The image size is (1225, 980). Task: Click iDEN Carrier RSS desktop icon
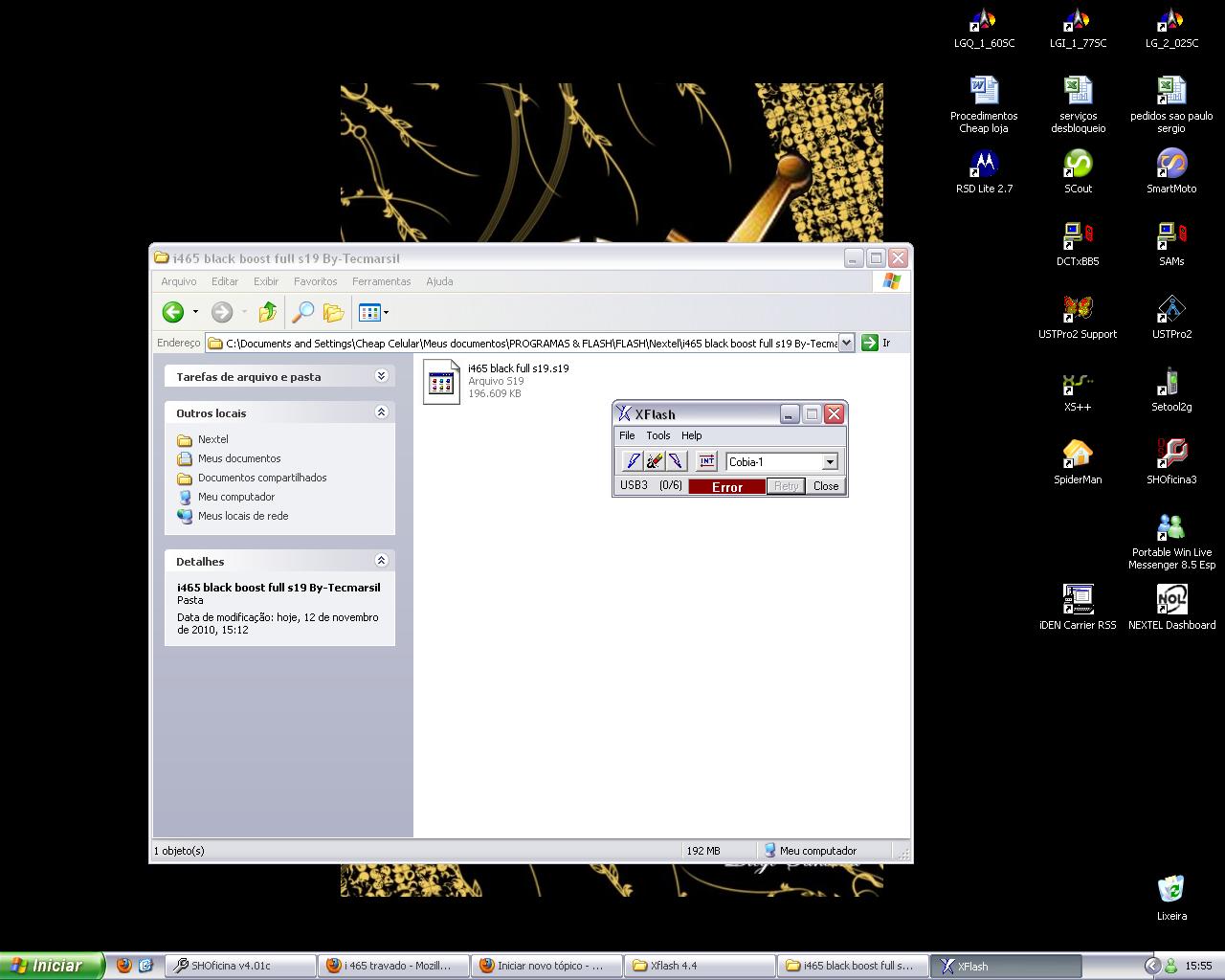click(x=1078, y=609)
